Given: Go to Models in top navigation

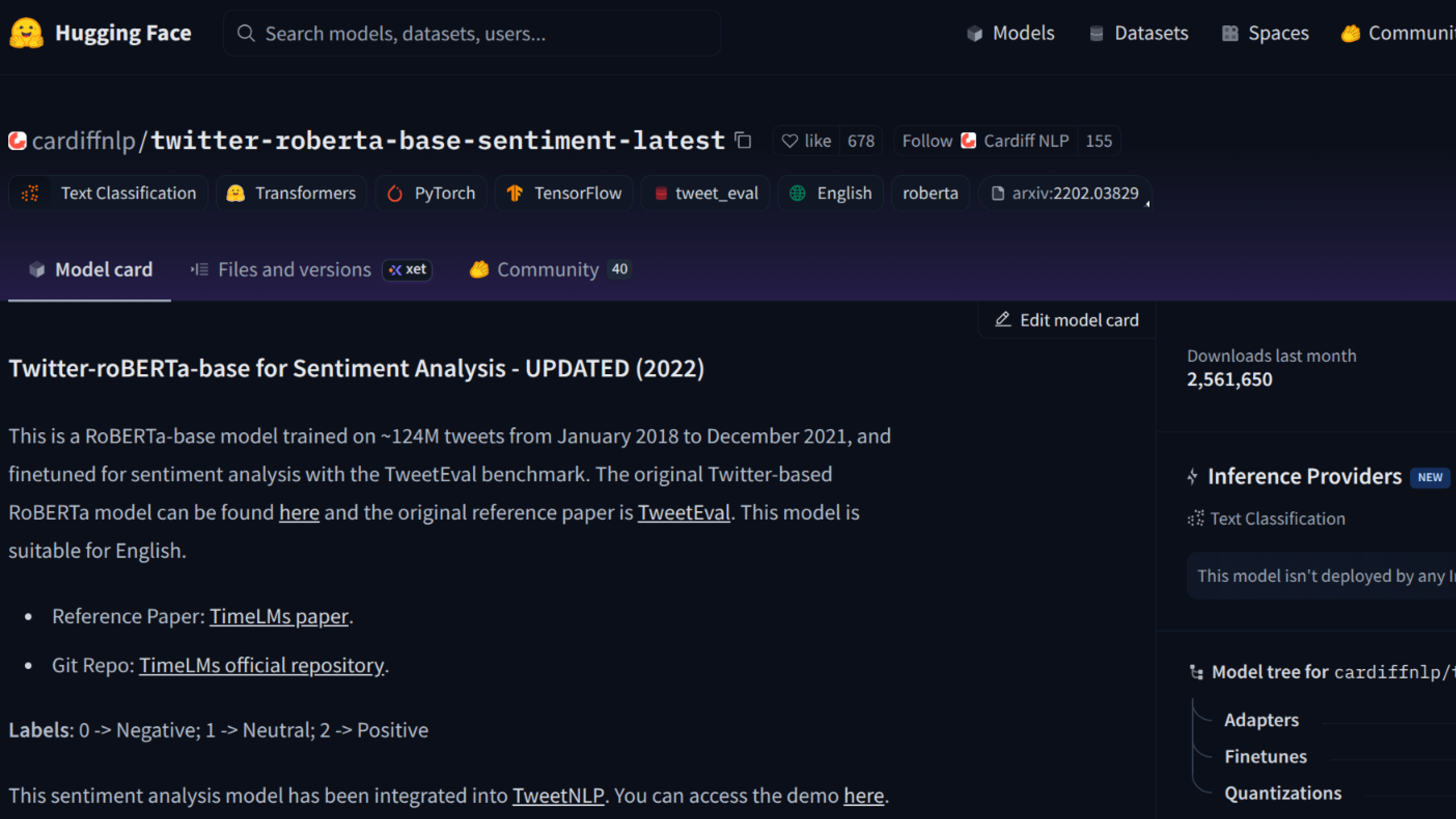Looking at the screenshot, I should pyautogui.click(x=1010, y=33).
